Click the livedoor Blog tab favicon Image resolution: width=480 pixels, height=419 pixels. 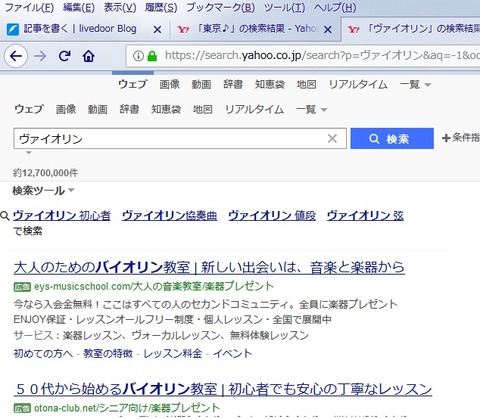(x=13, y=29)
